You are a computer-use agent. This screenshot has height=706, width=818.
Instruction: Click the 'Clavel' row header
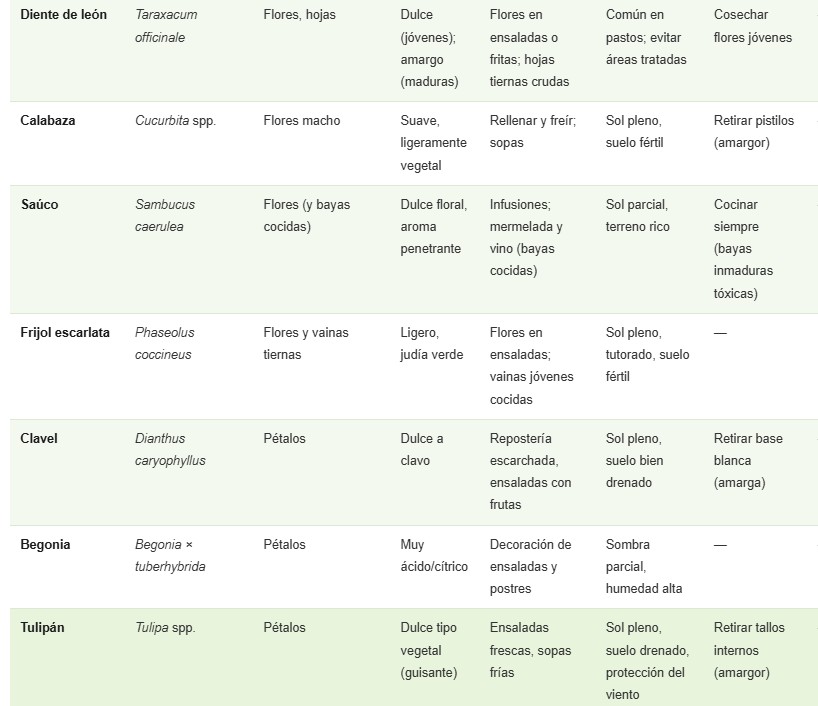point(41,438)
